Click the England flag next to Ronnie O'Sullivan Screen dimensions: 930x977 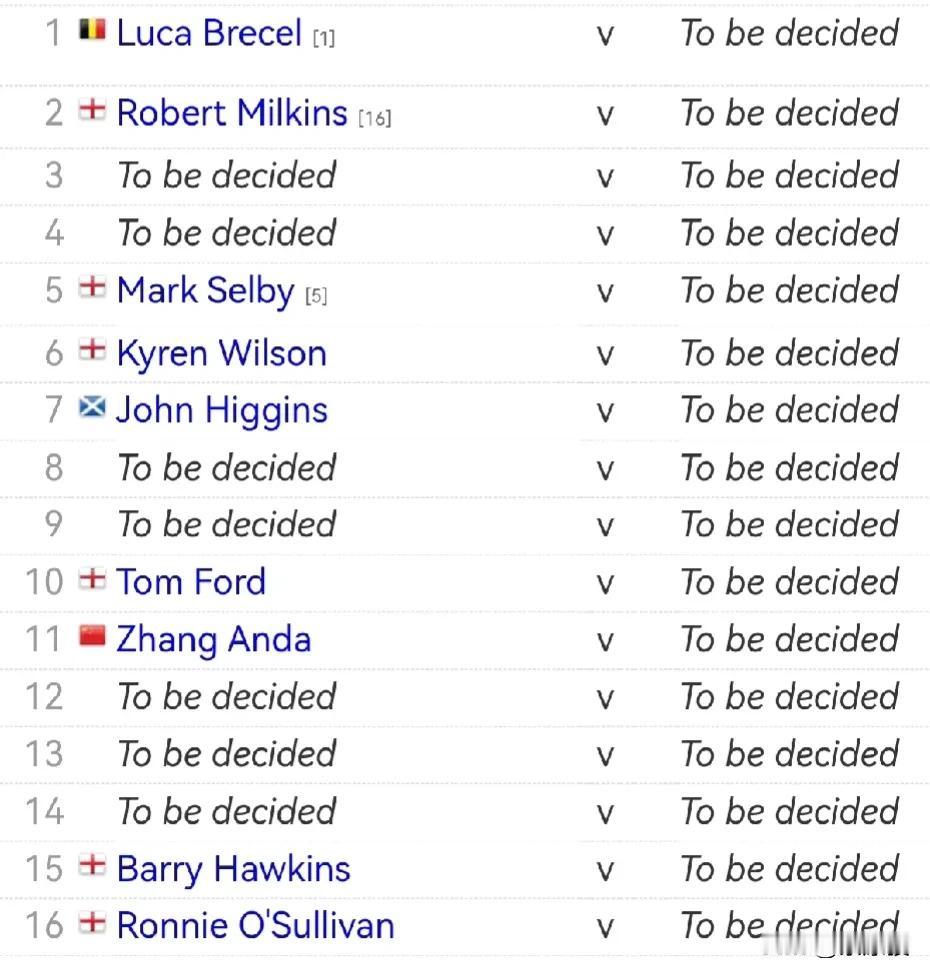point(92,922)
